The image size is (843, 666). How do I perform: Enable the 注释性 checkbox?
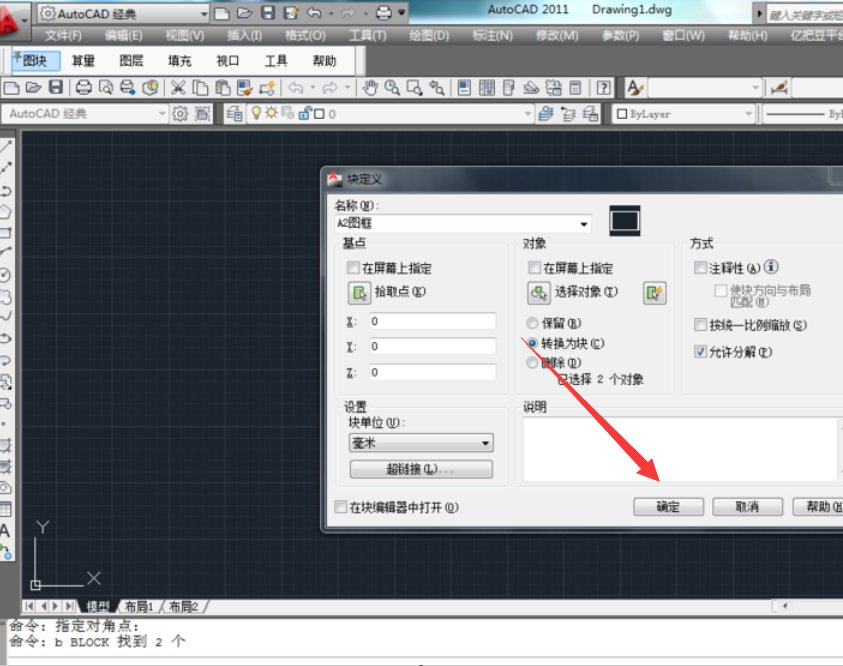(700, 268)
